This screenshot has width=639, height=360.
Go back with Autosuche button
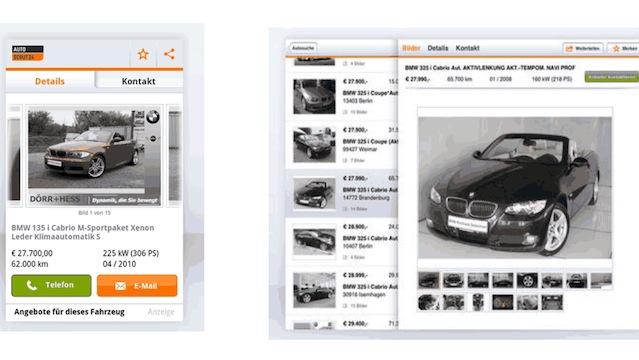coord(303,48)
